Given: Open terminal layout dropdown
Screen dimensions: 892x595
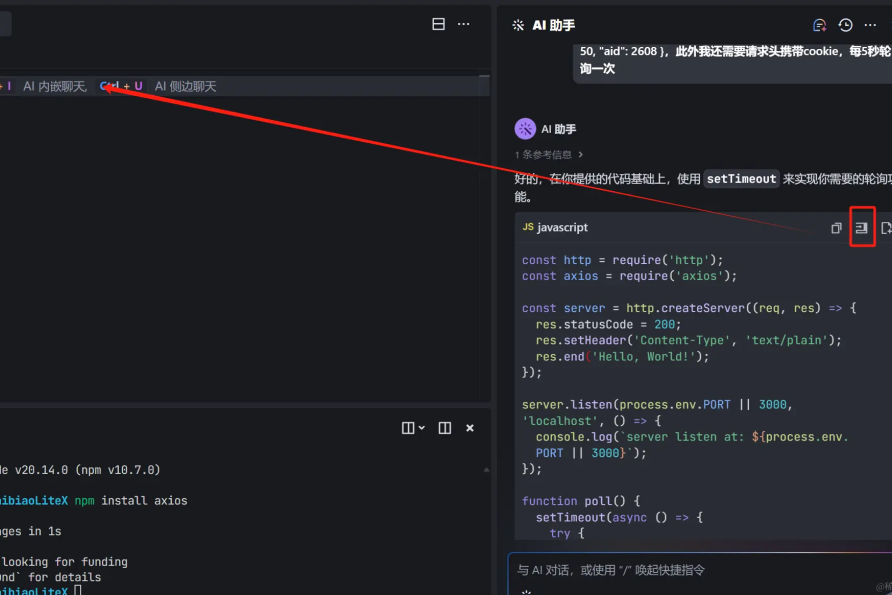Looking at the screenshot, I should [x=413, y=428].
